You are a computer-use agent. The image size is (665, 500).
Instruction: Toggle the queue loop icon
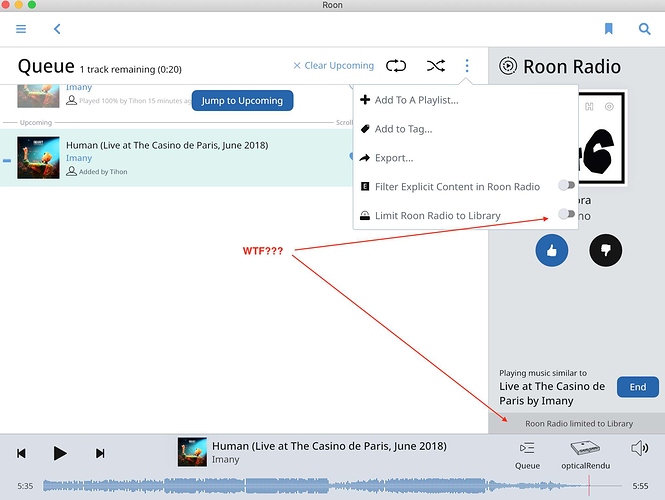[x=396, y=66]
